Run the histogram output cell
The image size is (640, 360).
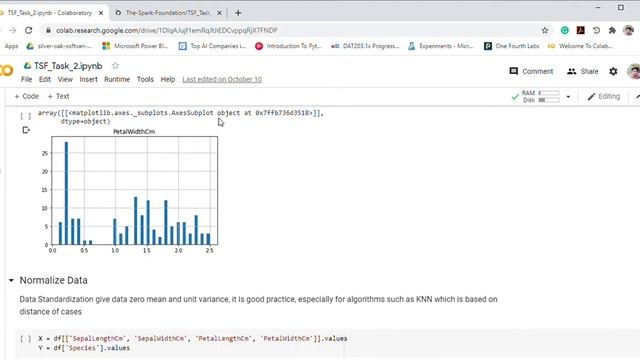26,116
